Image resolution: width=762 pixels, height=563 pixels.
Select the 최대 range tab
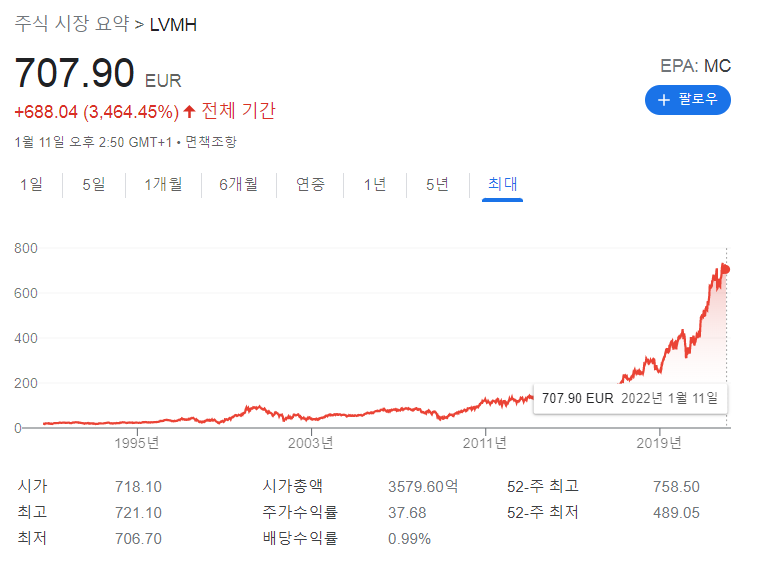click(x=502, y=185)
